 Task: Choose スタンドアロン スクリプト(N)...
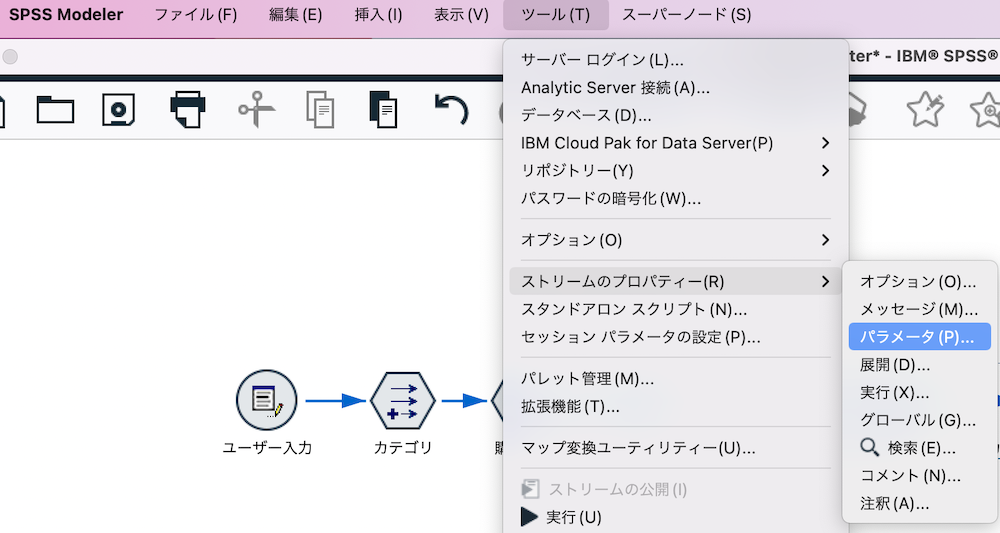676,309
